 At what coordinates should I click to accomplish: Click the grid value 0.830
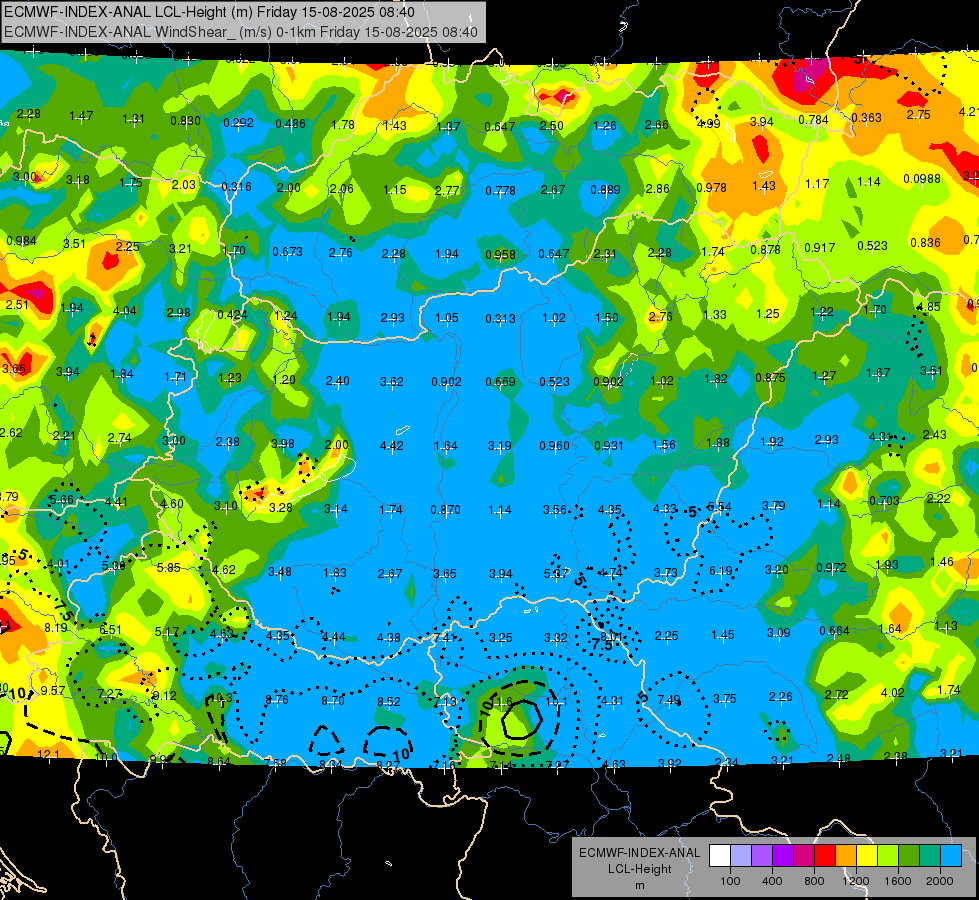[x=185, y=121]
